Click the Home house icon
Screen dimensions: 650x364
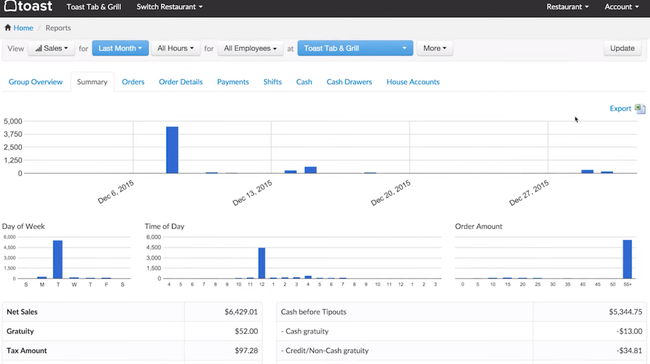pyautogui.click(x=7, y=28)
